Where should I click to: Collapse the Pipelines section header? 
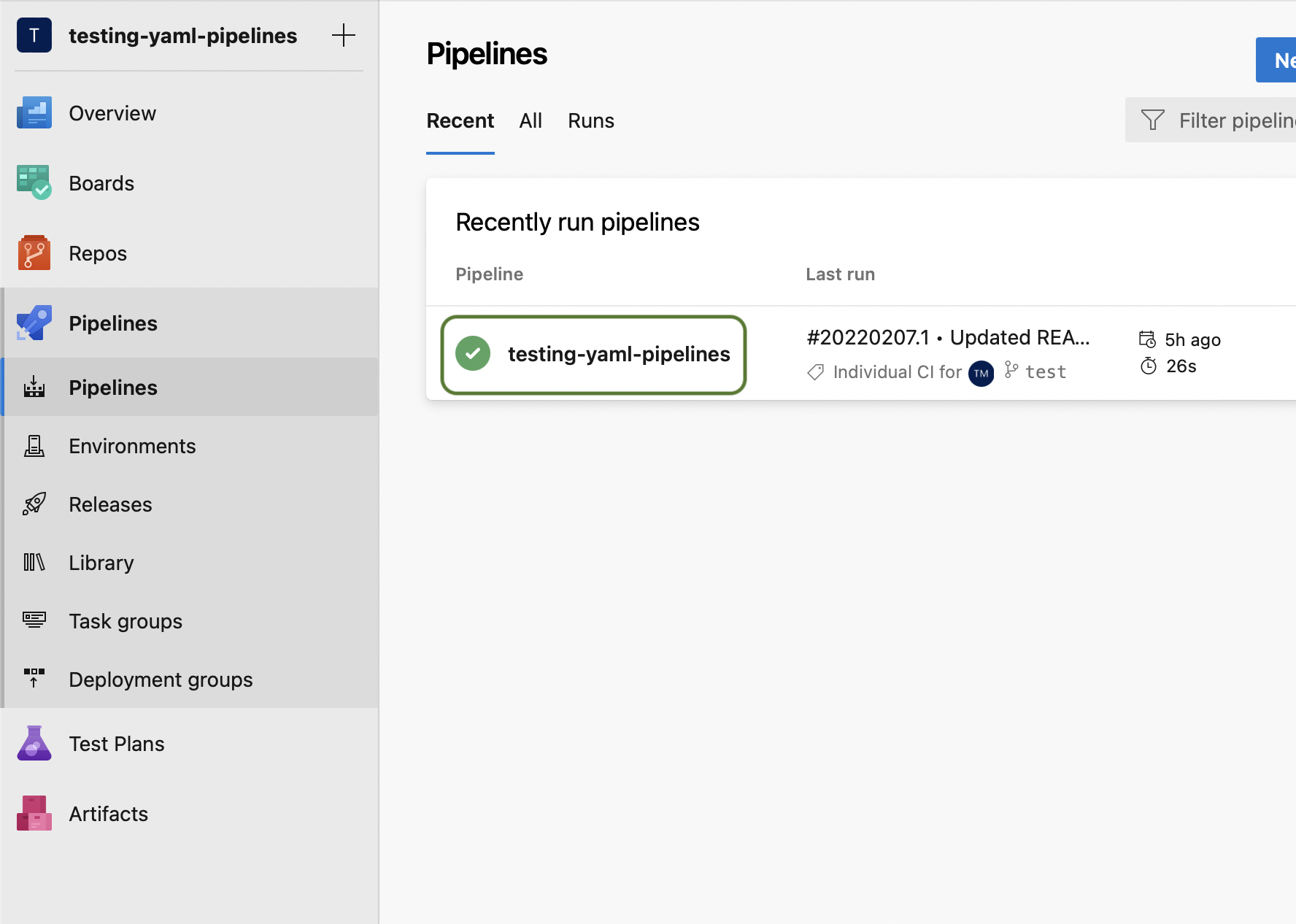[113, 323]
